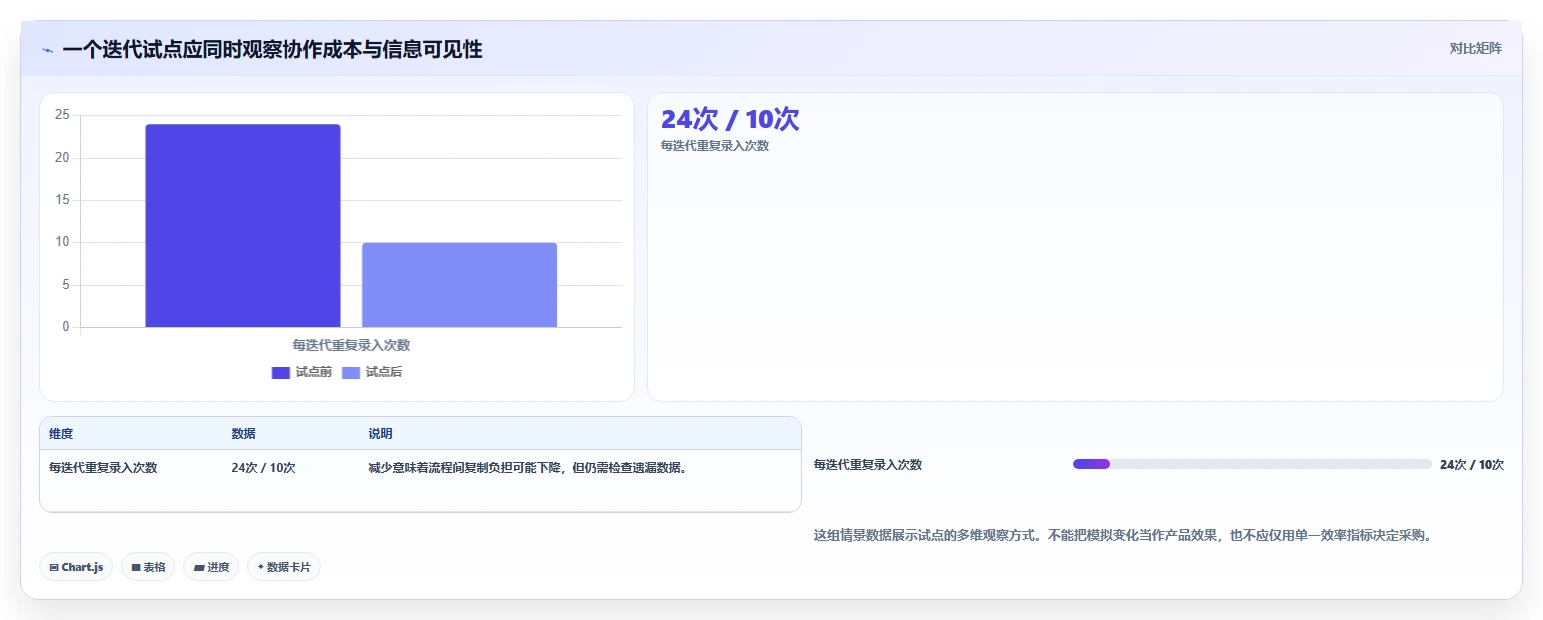Image resolution: width=1543 pixels, height=620 pixels.
Task: Click the 数据卡片 tag chip
Action: tap(284, 567)
